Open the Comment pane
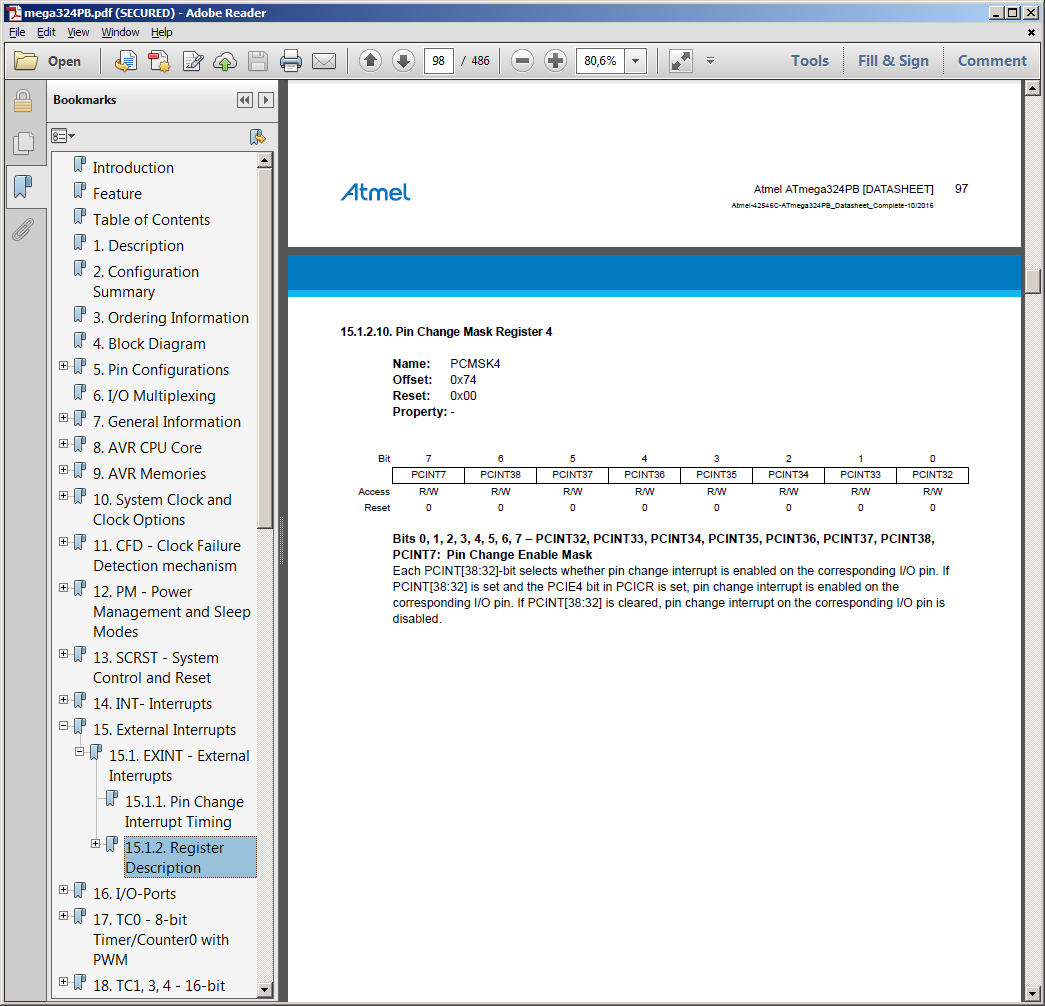 992,61
